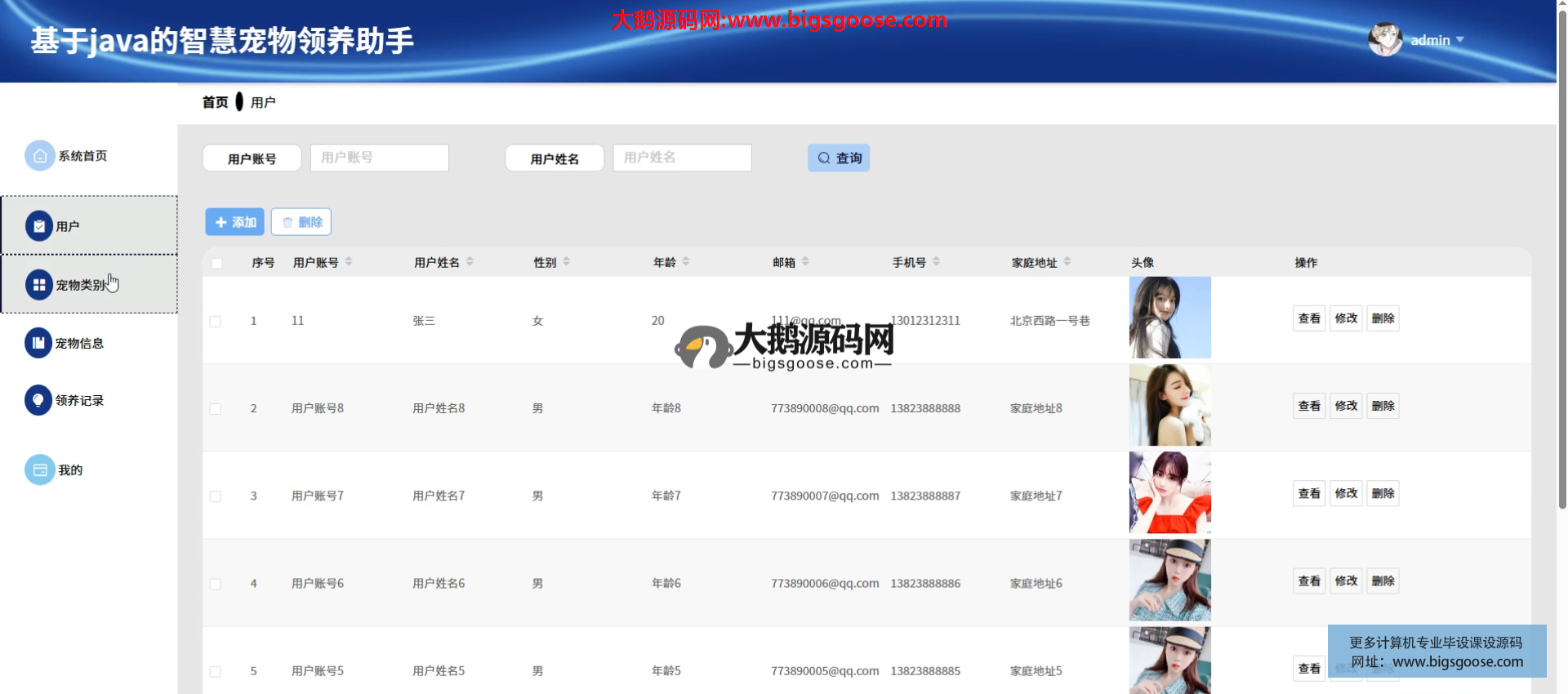
Task: Select the checkbox for row 3 用户账号7
Action: [x=216, y=496]
